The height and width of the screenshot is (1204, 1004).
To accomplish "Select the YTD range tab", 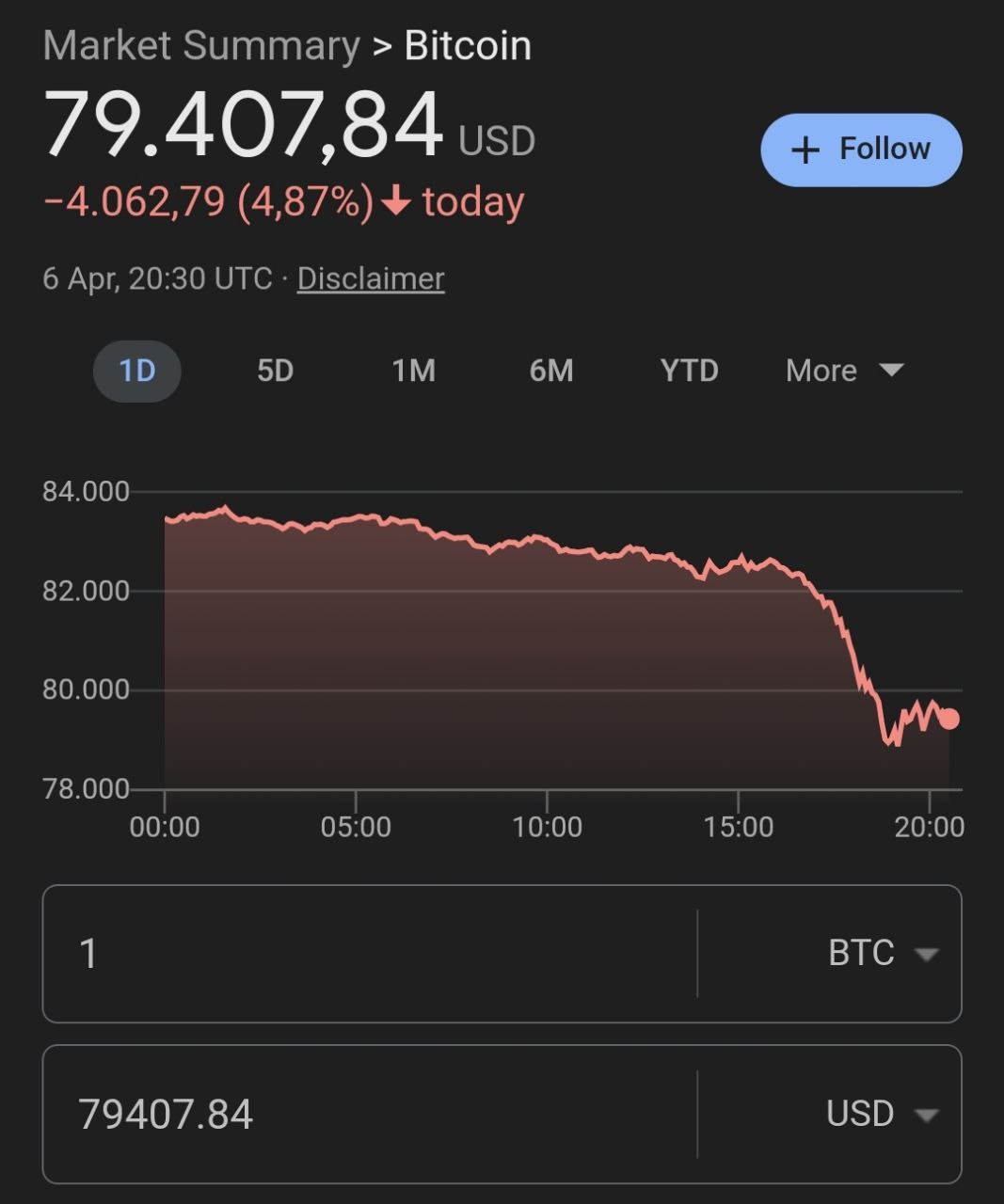I will (689, 371).
